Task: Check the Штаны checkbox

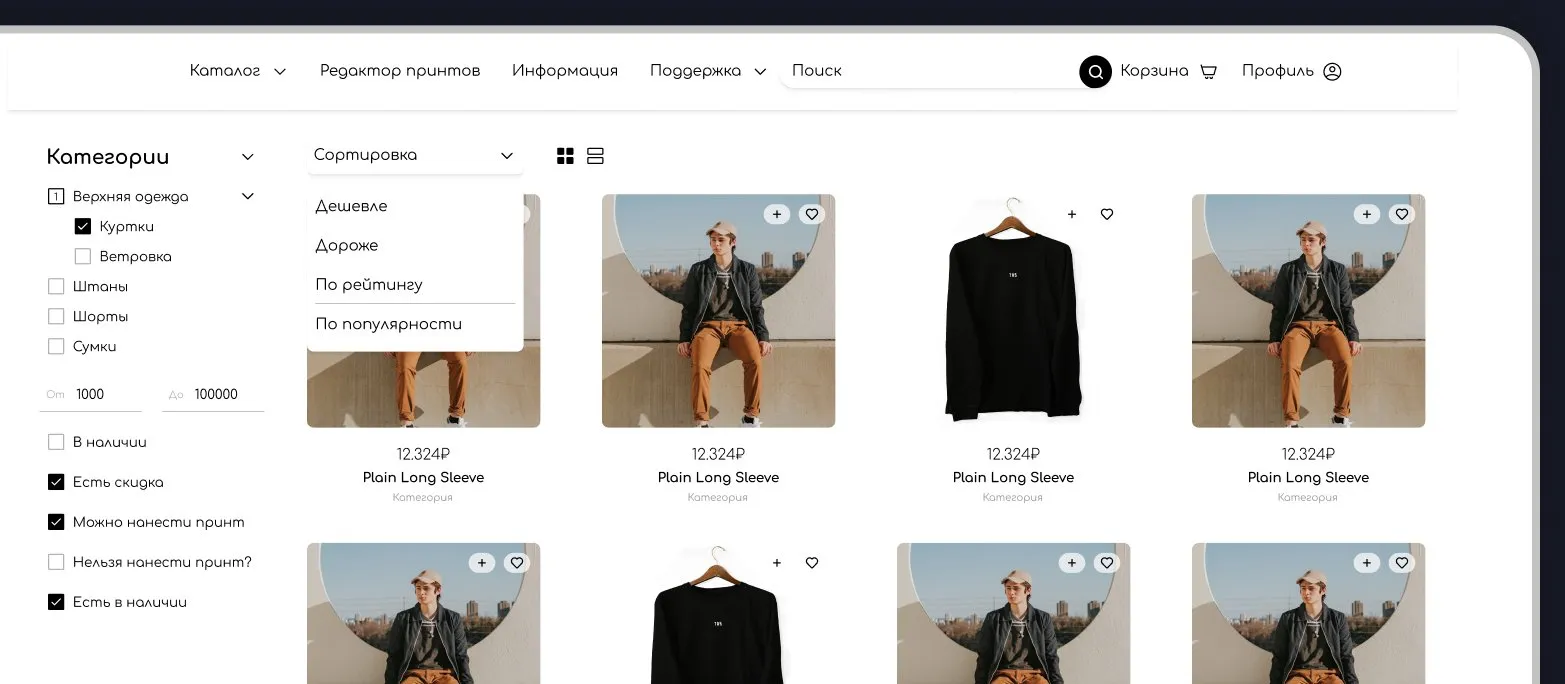Action: click(56, 287)
